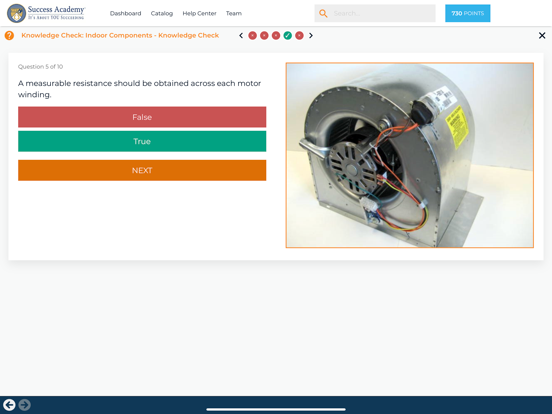The height and width of the screenshot is (414, 552).
Task: Click the greyed forward arrow icon
Action: [25, 405]
